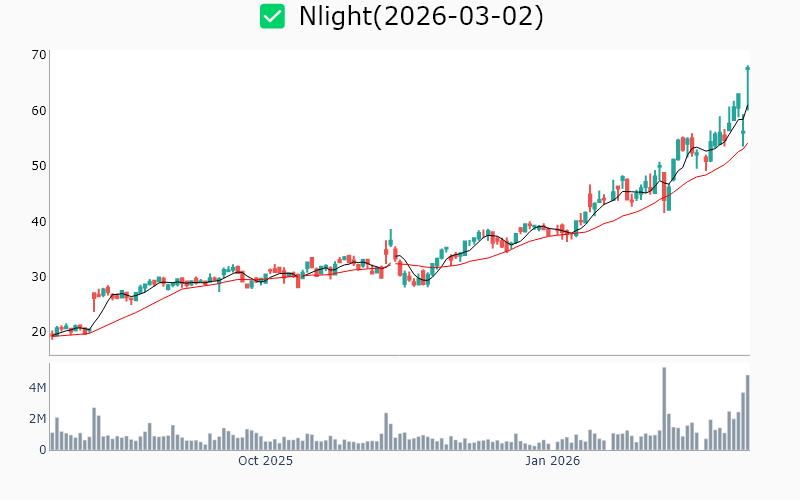Click the first candlestick at far left
800x500 pixels.
pos(52,335)
